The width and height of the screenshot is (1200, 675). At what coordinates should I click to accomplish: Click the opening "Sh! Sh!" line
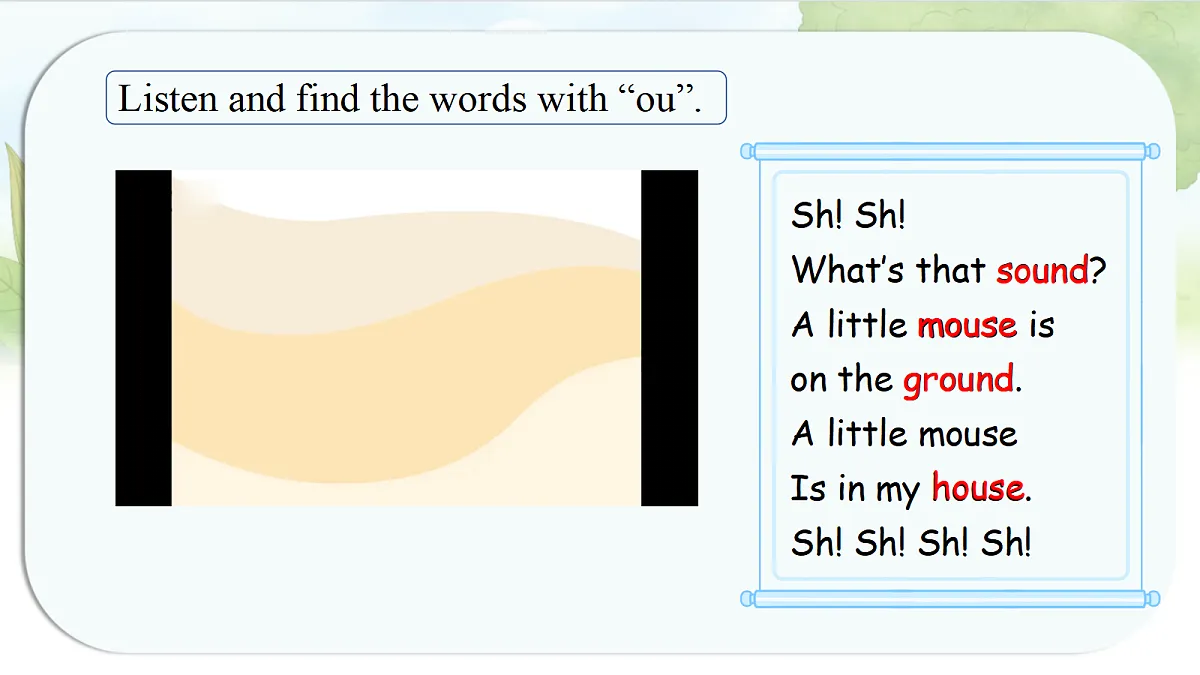848,216
